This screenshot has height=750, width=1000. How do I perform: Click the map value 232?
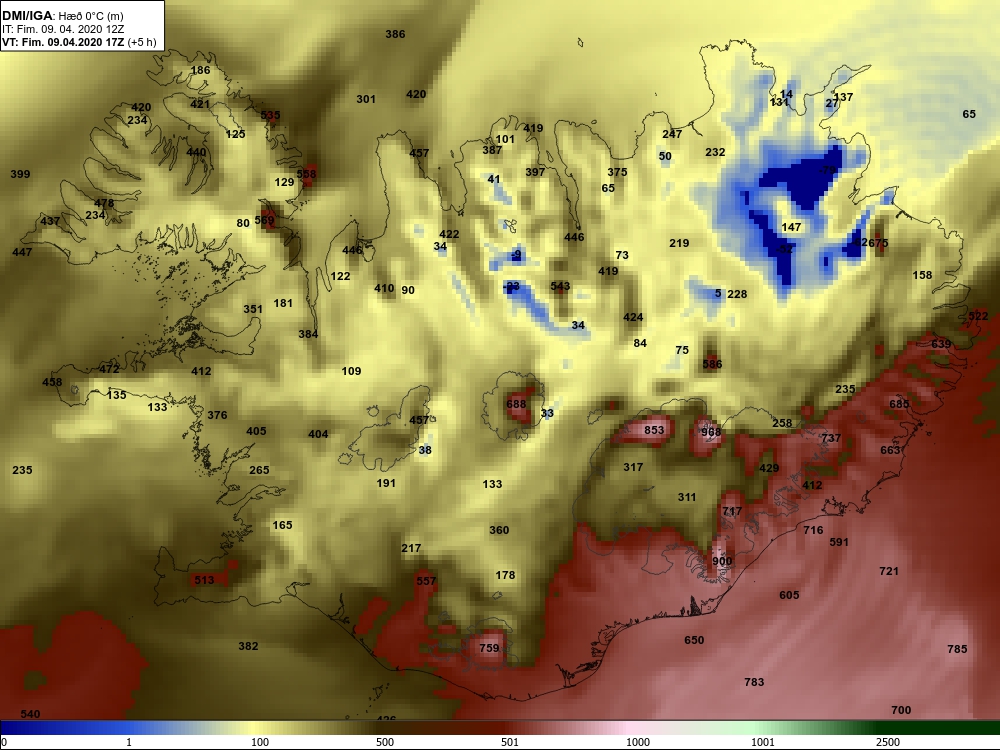click(x=716, y=152)
